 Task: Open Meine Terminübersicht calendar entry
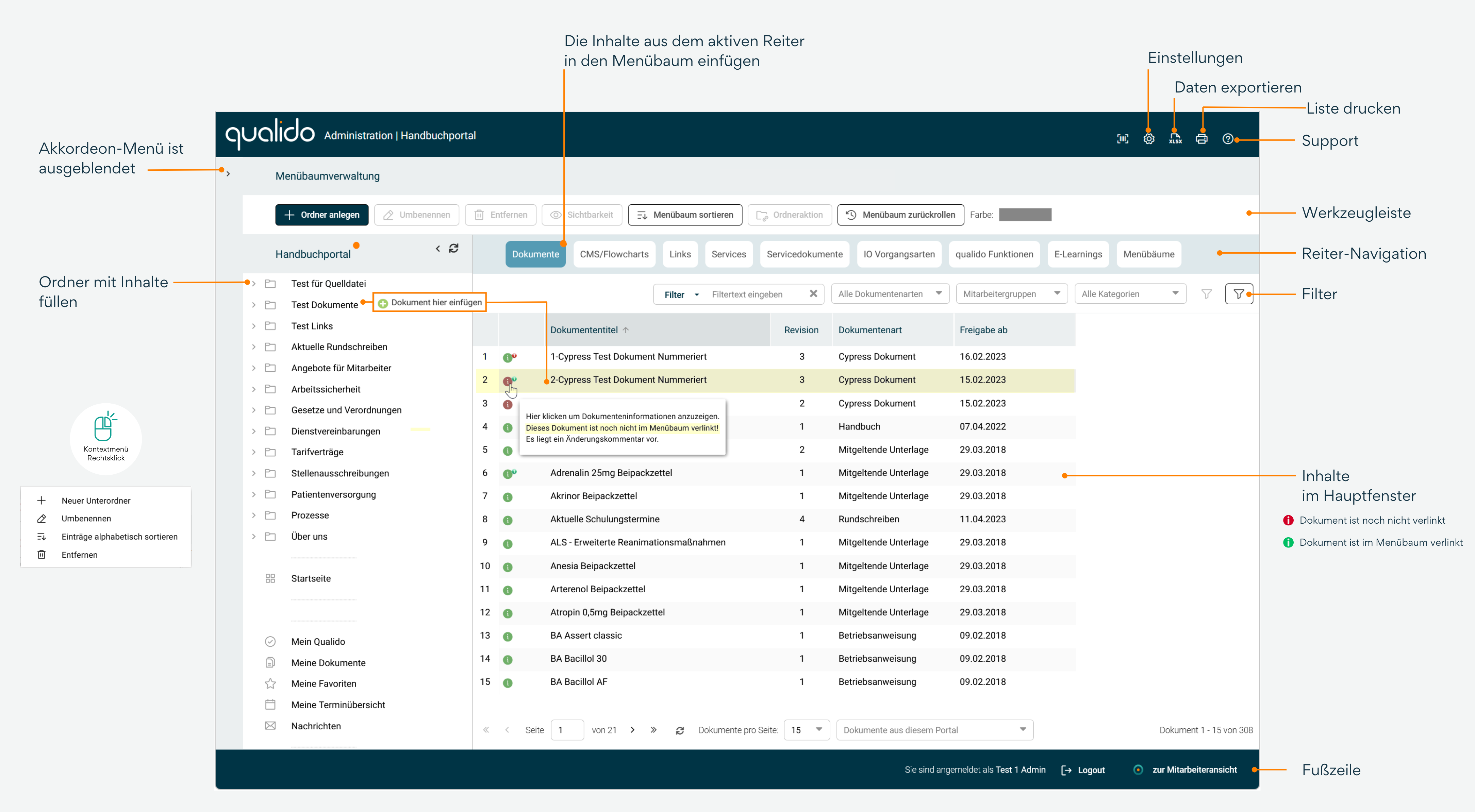click(338, 705)
